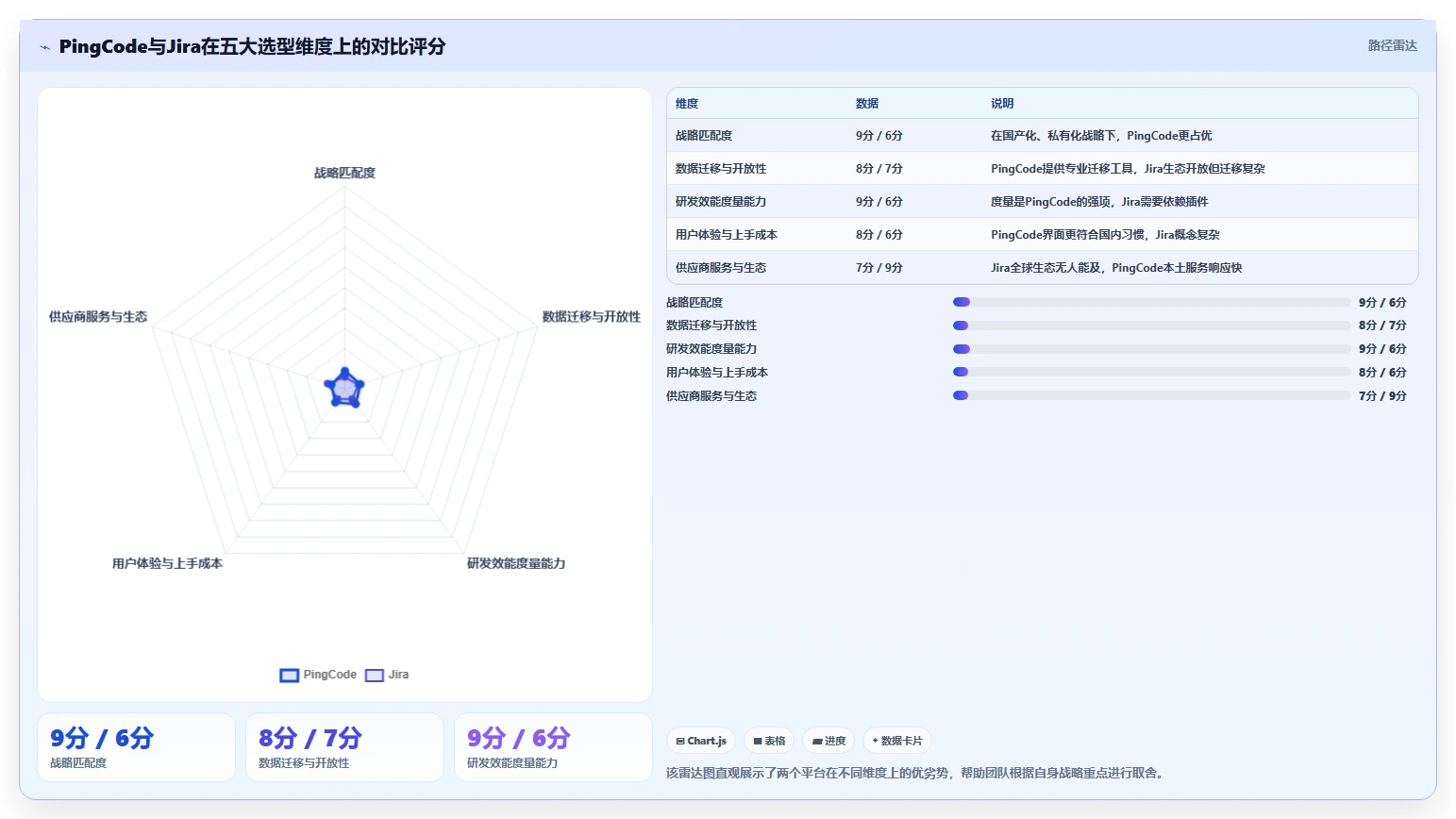Click the 供应商服务与生态 progress bar
The height and width of the screenshot is (819, 1456).
[1151, 395]
